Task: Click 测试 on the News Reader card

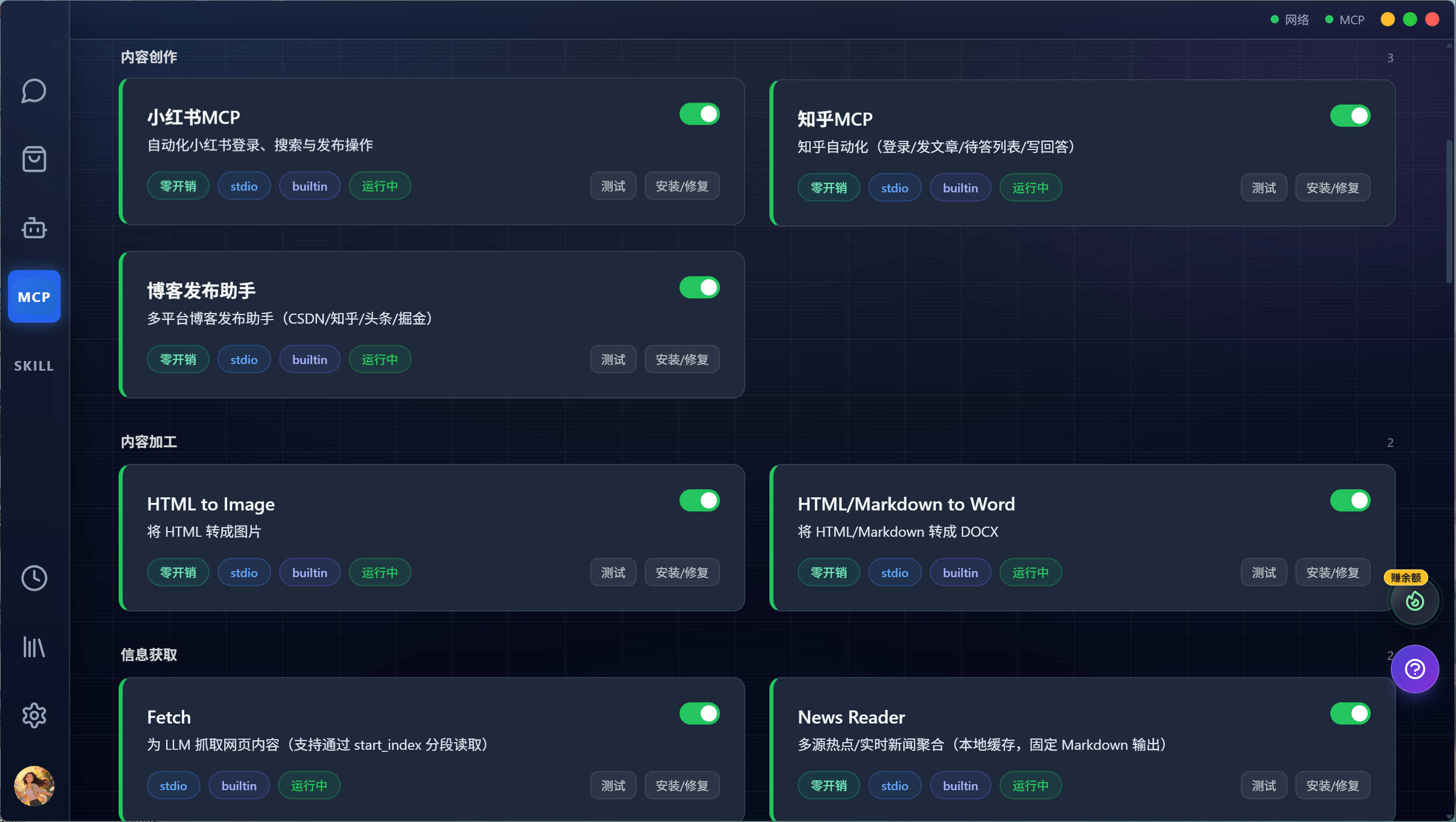Action: [x=1264, y=786]
